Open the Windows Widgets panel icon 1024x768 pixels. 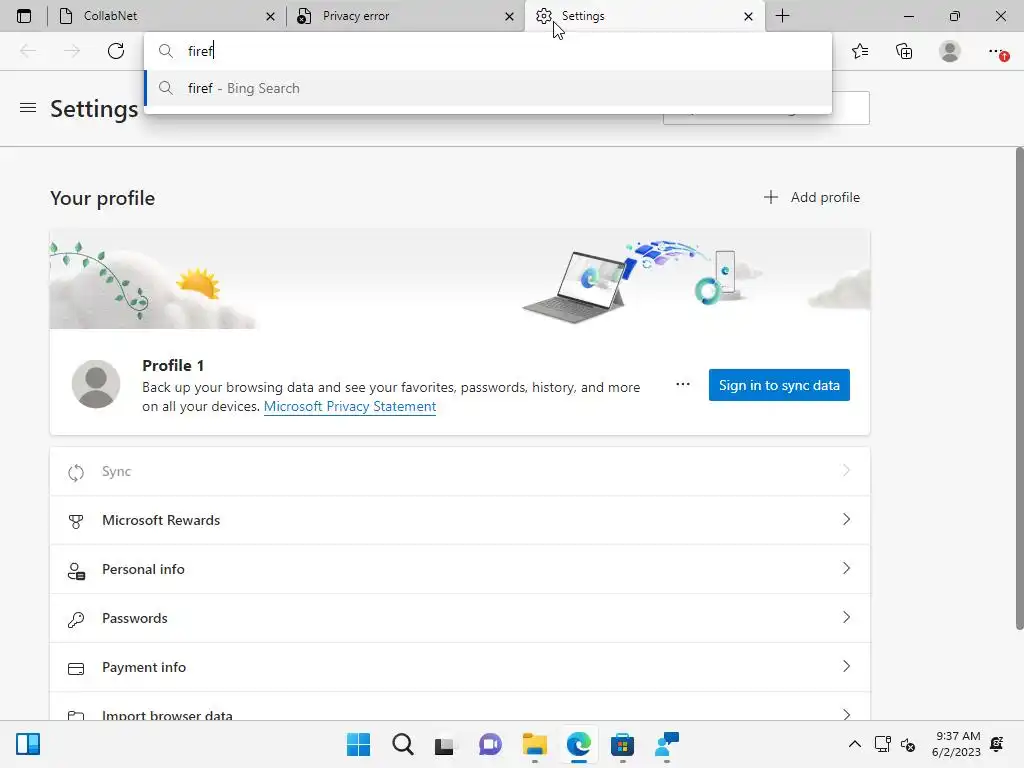28,744
